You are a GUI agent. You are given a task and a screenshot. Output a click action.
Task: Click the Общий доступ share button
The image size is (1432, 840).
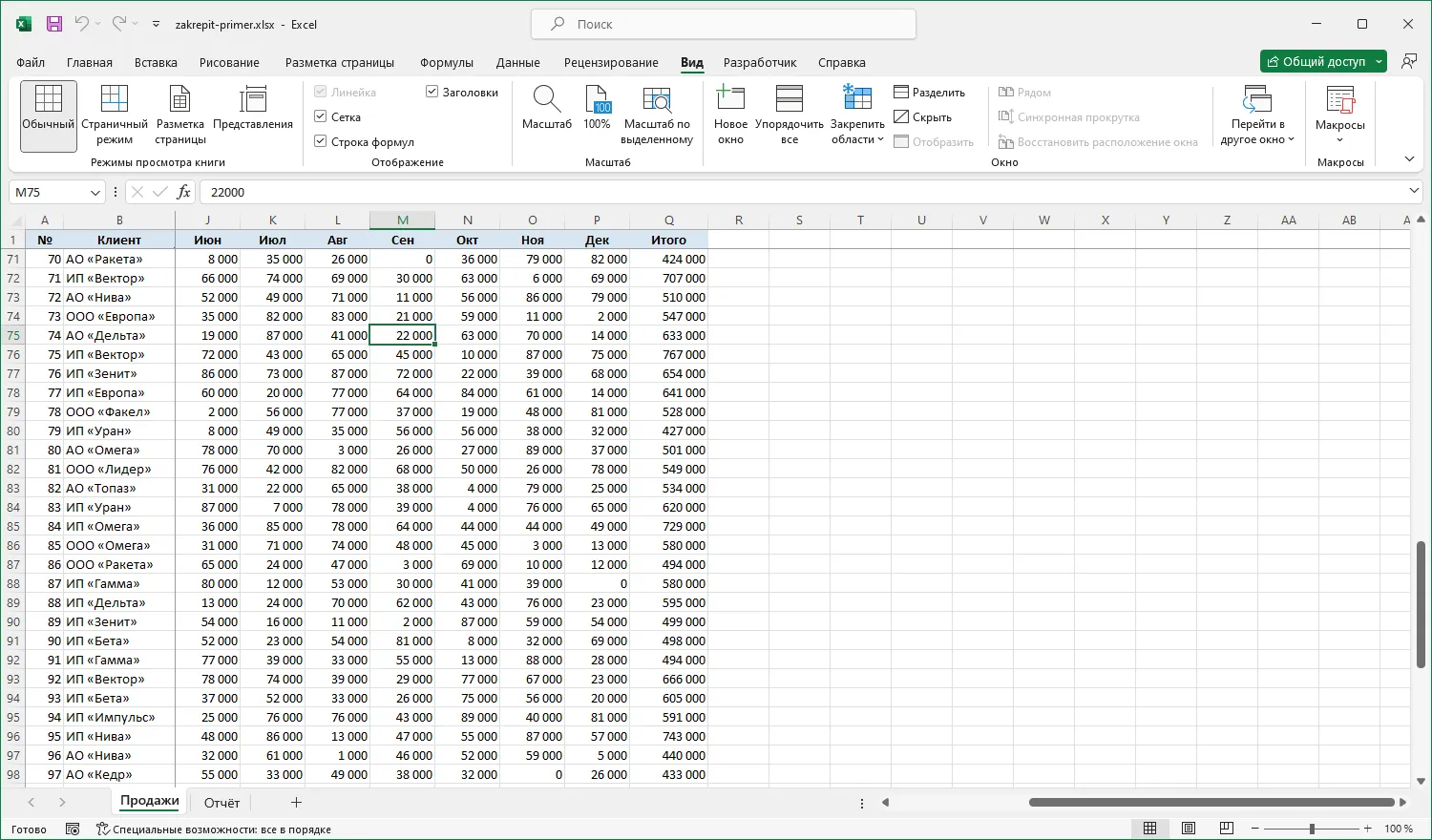[1316, 62]
